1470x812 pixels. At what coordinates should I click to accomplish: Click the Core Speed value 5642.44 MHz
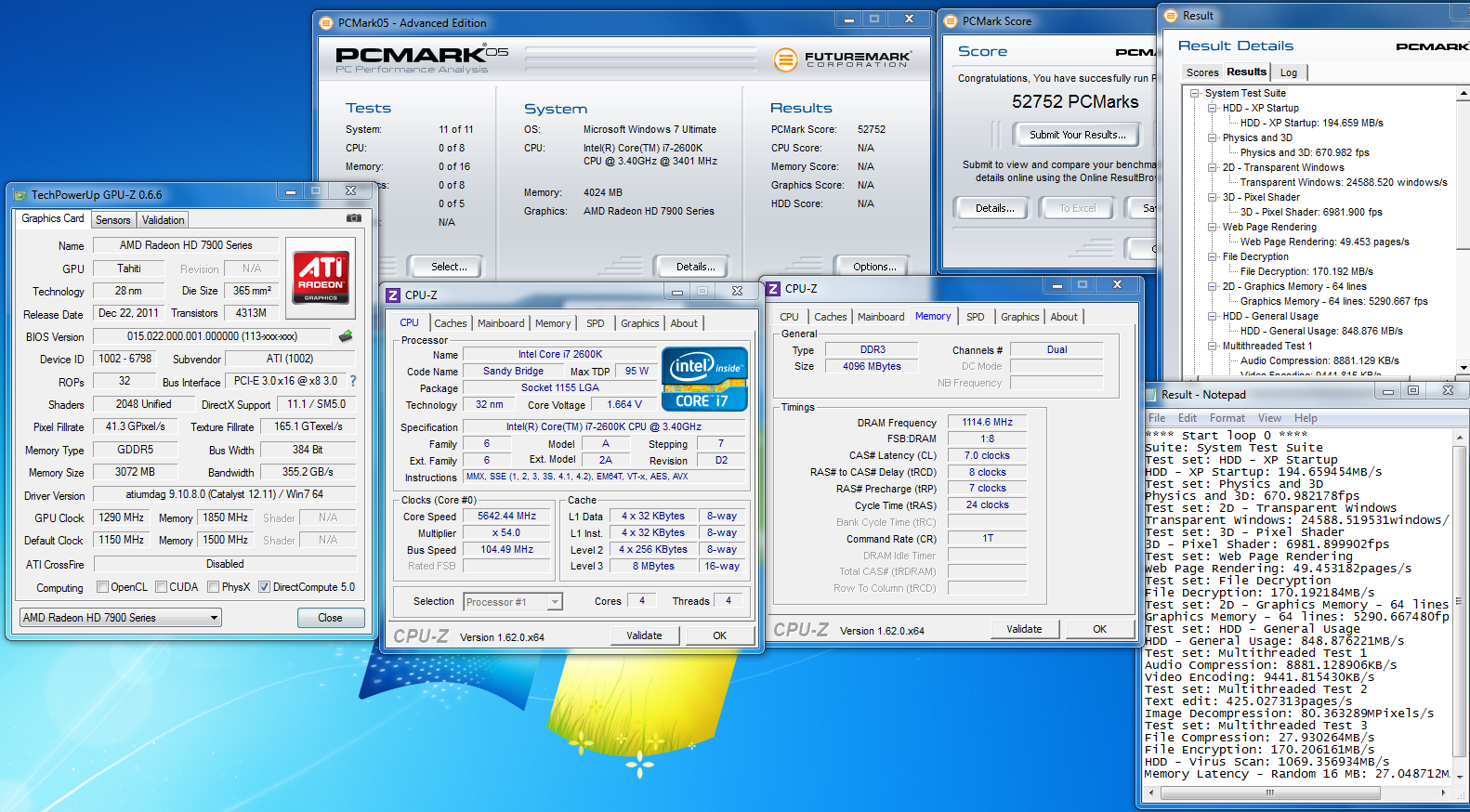tap(507, 516)
